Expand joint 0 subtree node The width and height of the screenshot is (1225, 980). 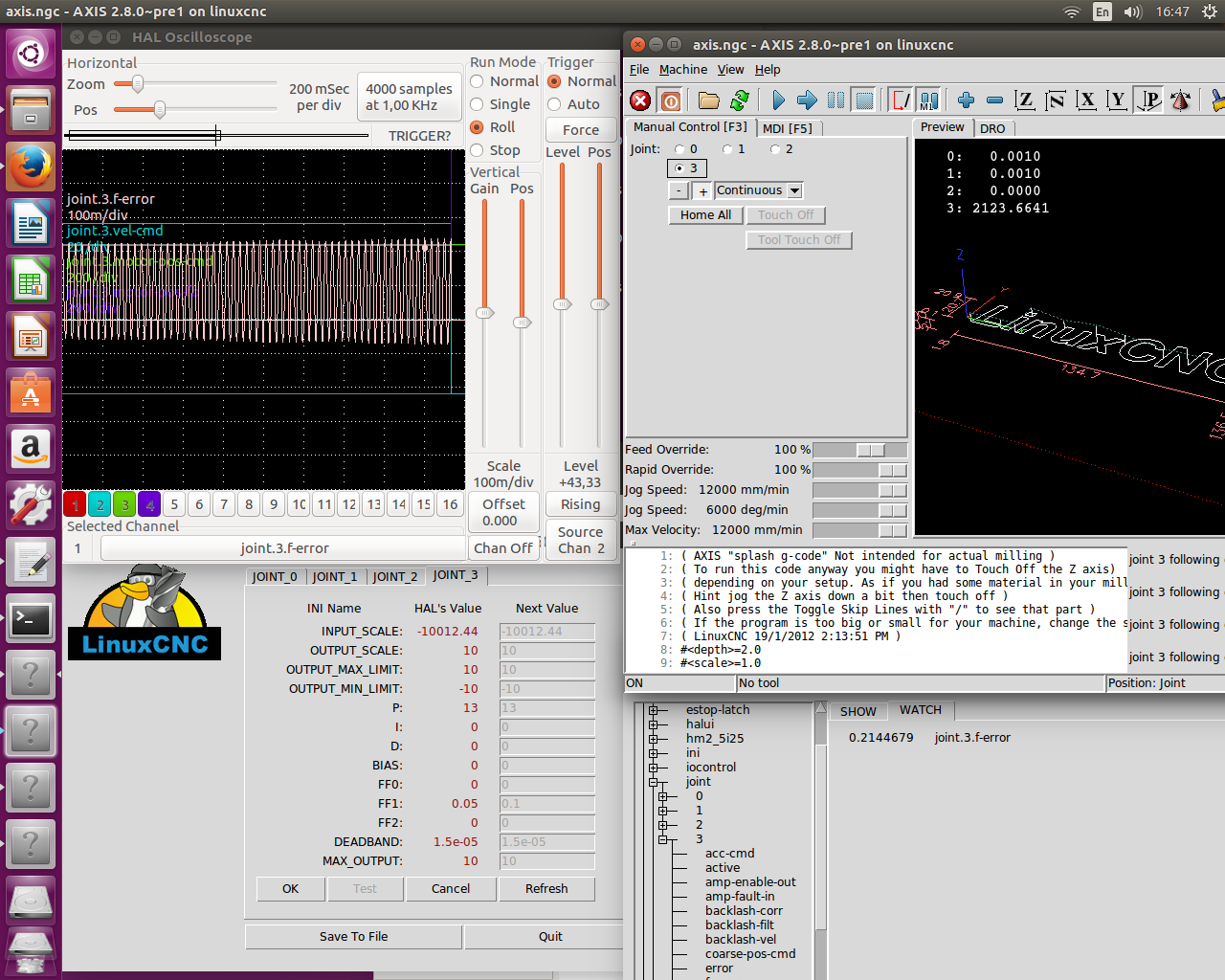point(662,796)
